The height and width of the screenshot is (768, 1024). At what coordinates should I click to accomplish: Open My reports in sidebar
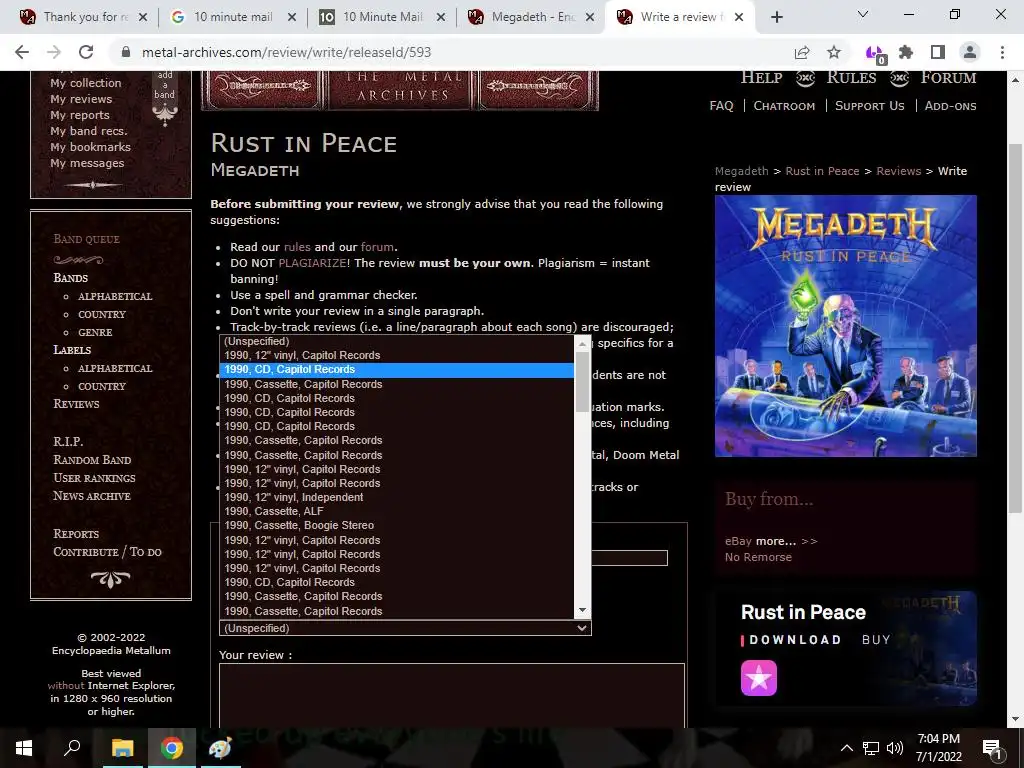click(80, 115)
